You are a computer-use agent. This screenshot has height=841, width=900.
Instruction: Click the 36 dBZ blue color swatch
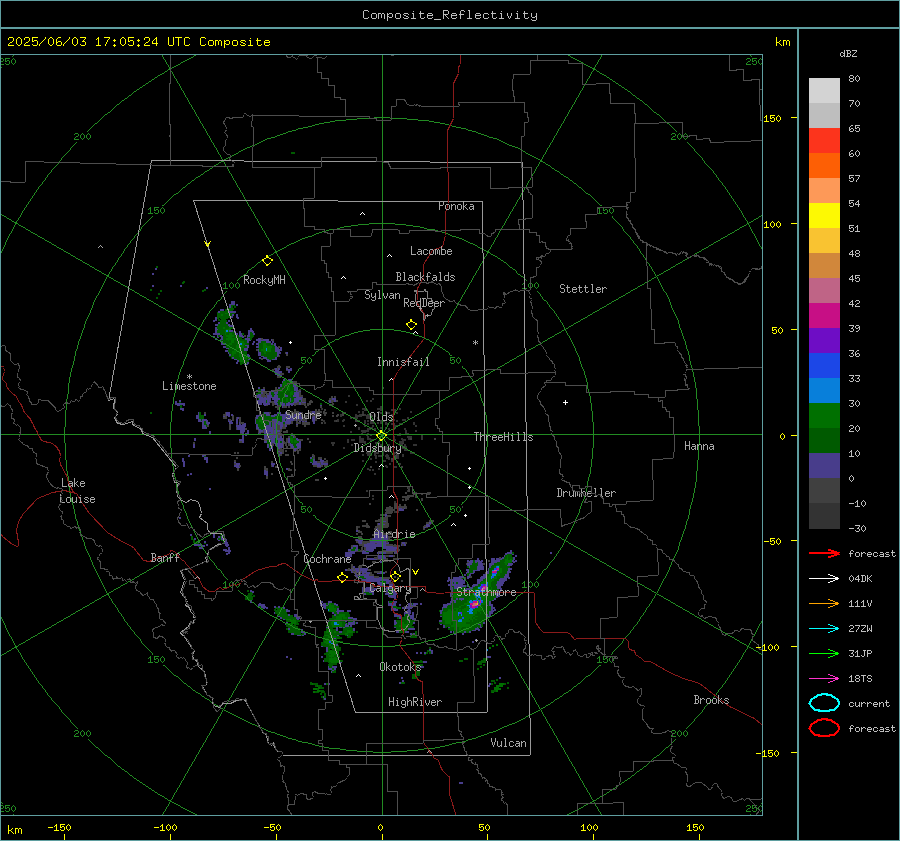click(824, 366)
